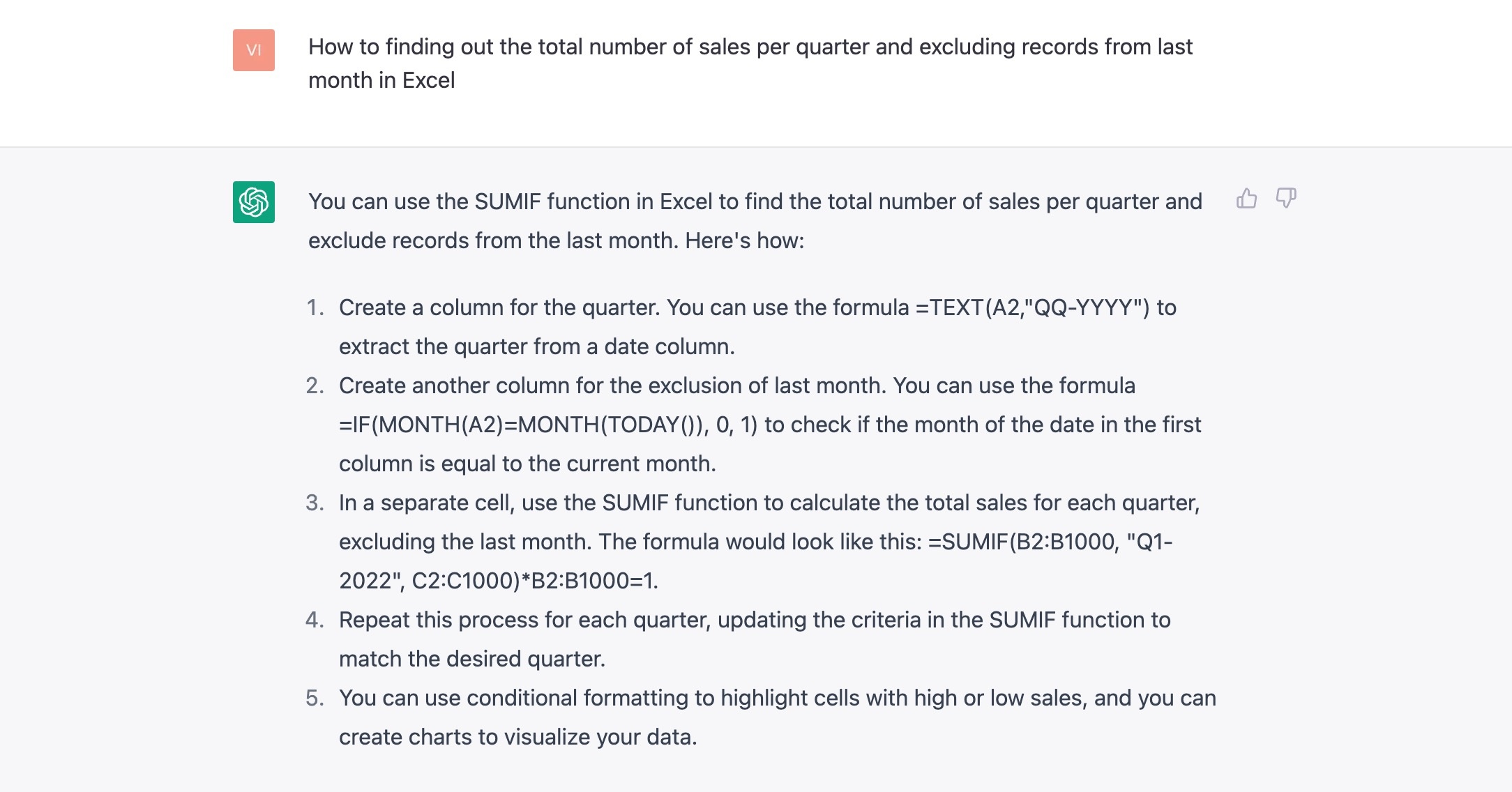Click the green ChatGPT logo avatar
The height and width of the screenshot is (792, 1512).
click(254, 202)
